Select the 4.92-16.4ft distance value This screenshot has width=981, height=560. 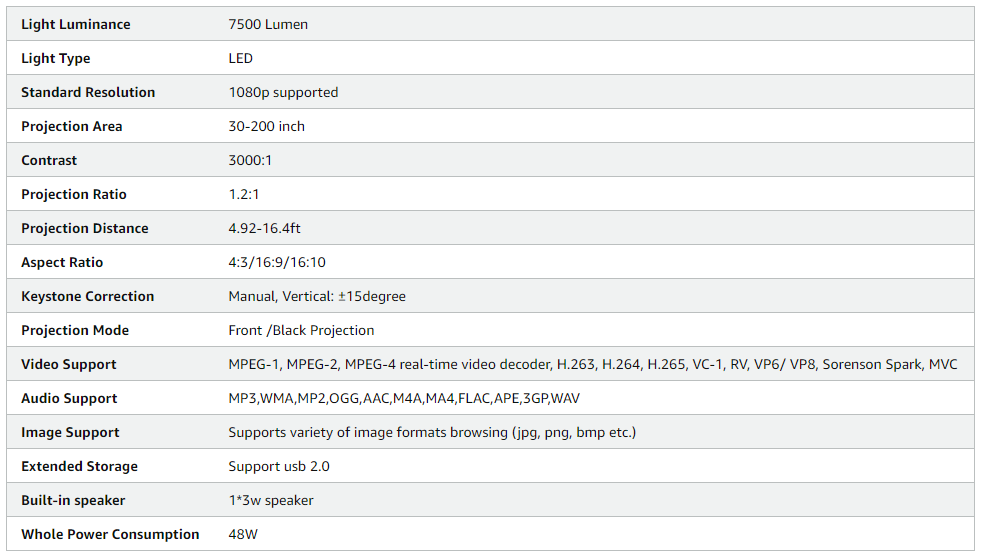pyautogui.click(x=264, y=228)
